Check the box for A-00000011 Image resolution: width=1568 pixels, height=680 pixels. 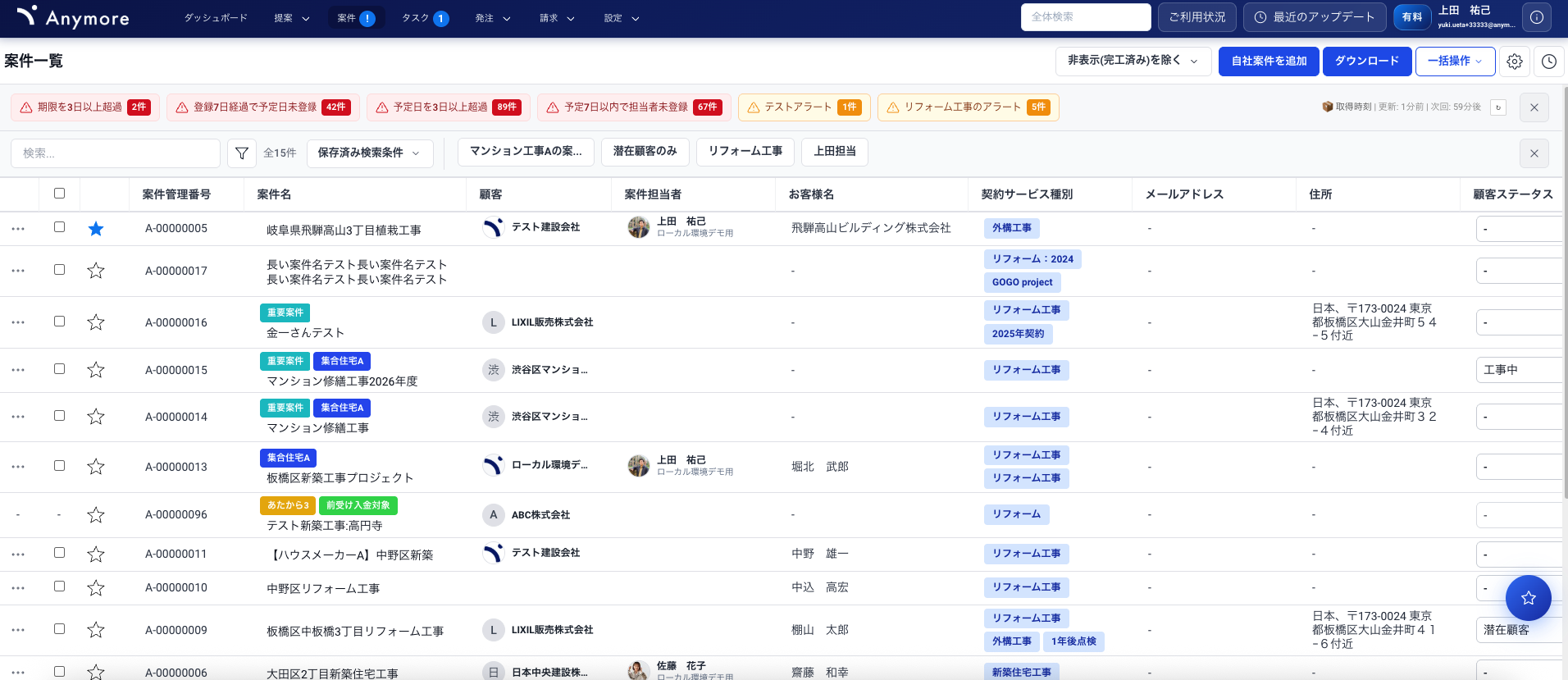point(59,553)
